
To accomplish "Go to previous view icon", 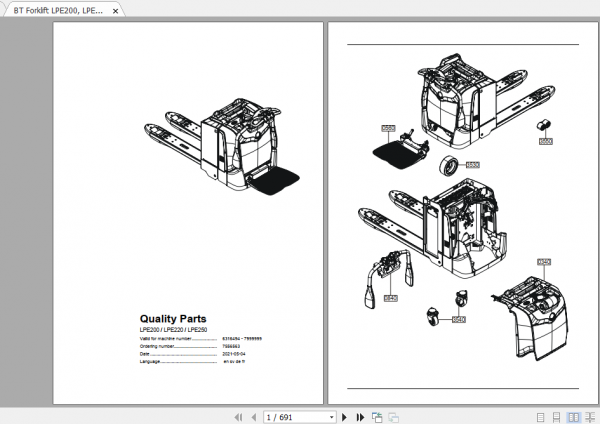I will point(377,417).
